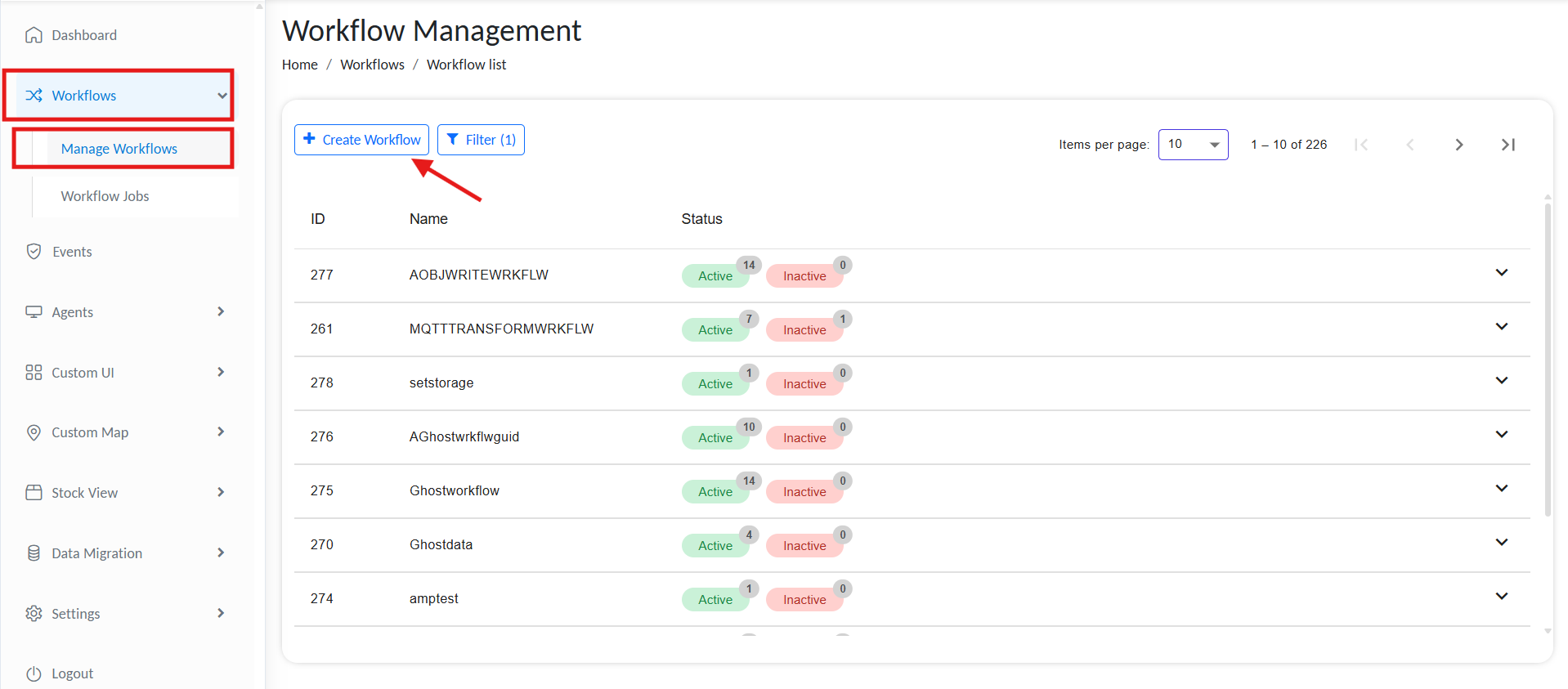Click the Logout power icon
1568x689 pixels.
click(34, 673)
